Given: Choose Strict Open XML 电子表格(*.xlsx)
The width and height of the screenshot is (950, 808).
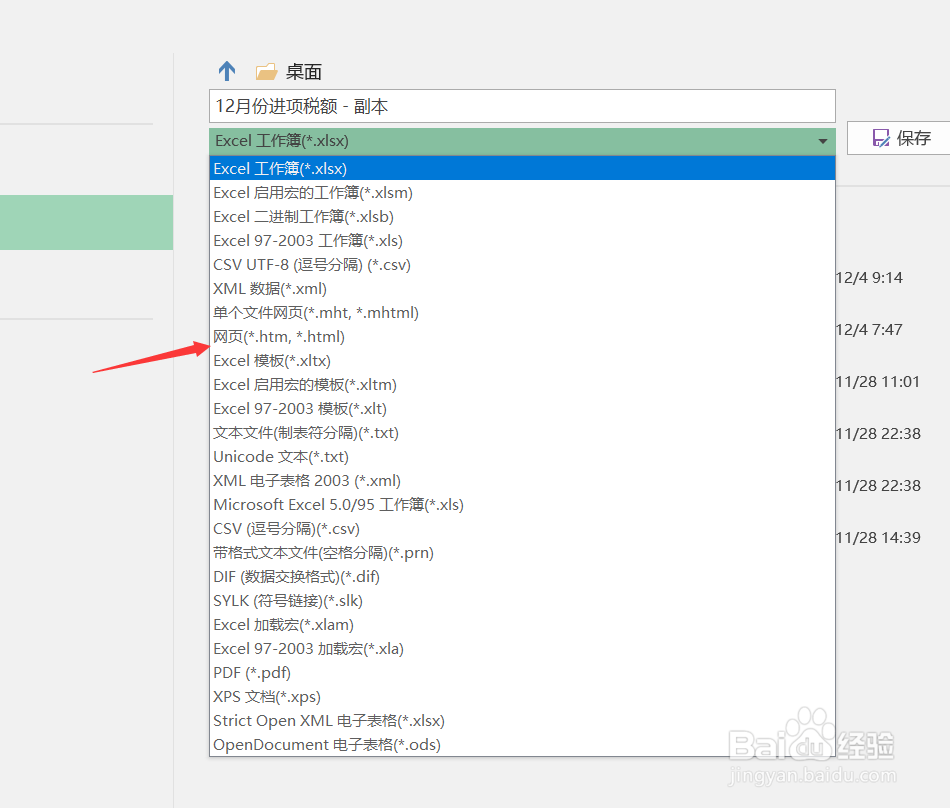Looking at the screenshot, I should [x=522, y=720].
